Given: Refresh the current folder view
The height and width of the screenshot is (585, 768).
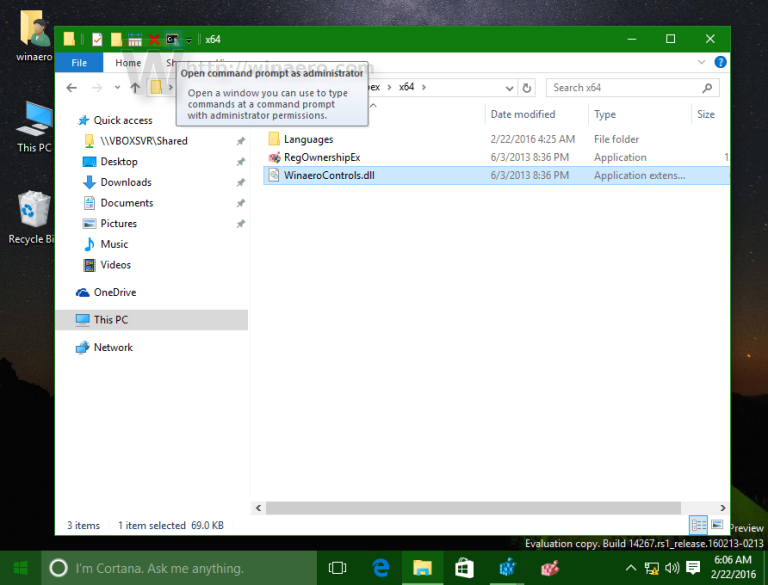Looking at the screenshot, I should pyautogui.click(x=527, y=88).
